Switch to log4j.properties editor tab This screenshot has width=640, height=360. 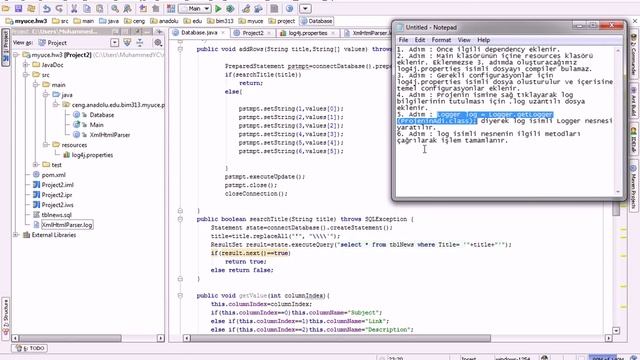(x=308, y=33)
